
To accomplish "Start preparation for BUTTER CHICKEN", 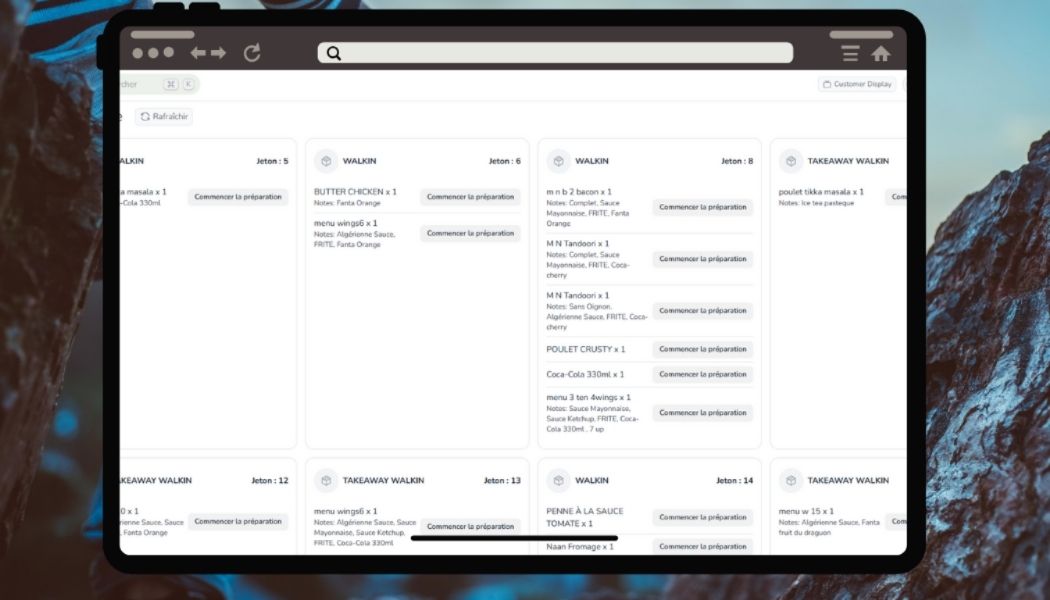I will pyautogui.click(x=470, y=197).
